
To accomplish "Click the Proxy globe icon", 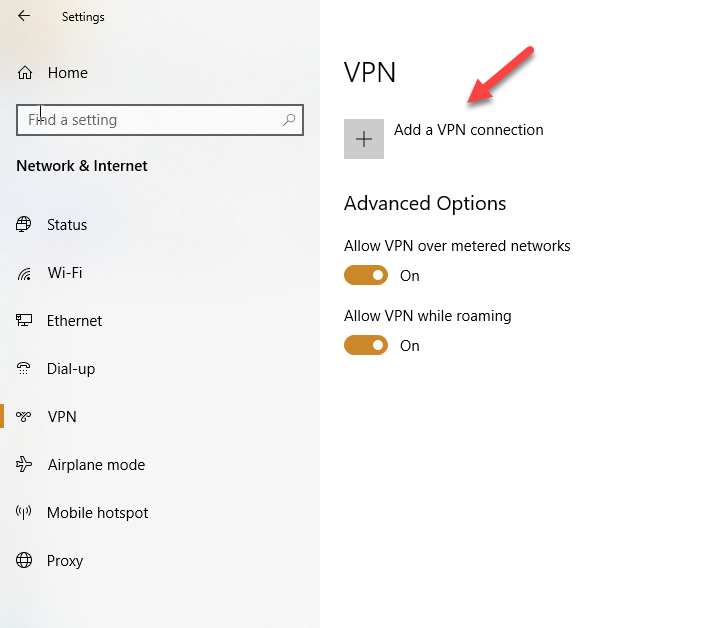I will click(24, 561).
